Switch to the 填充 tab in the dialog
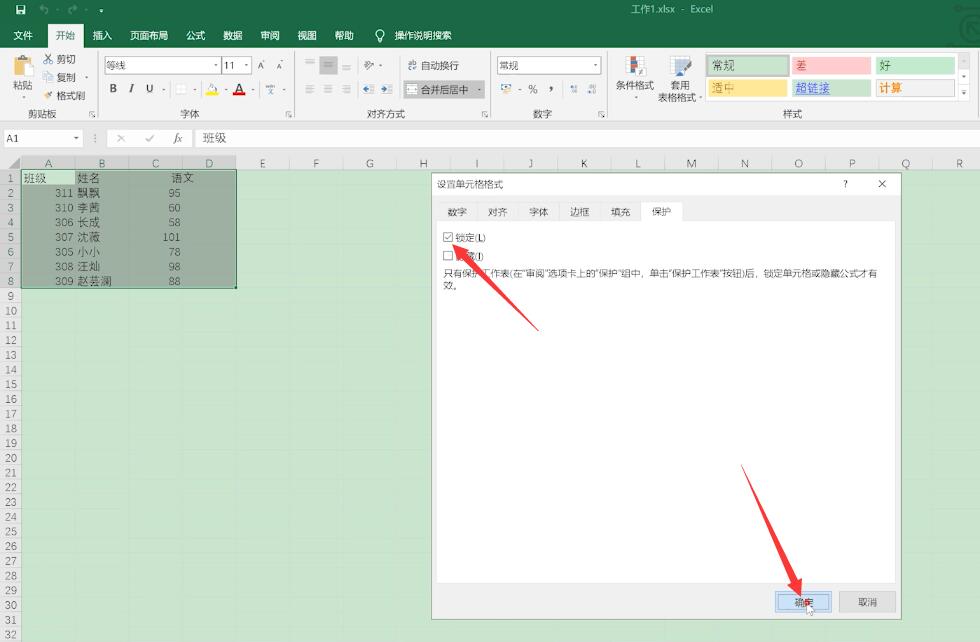 [620, 212]
